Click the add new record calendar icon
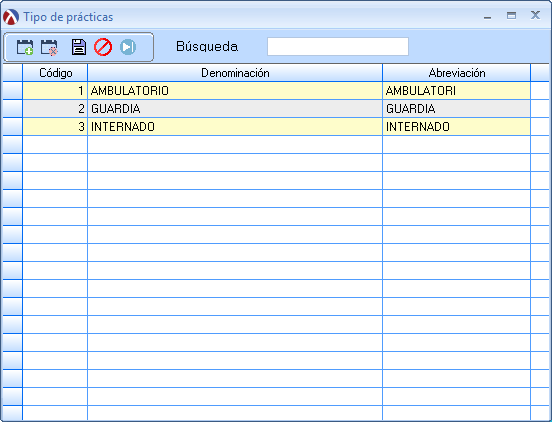The height and width of the screenshot is (422, 552). (x=25, y=47)
